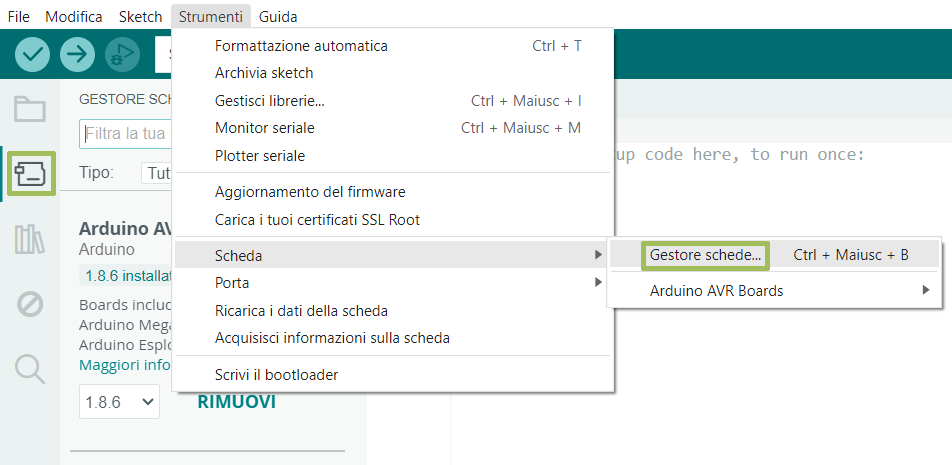Click the RIMUOVI button
The image size is (952, 465).
pyautogui.click(x=237, y=402)
